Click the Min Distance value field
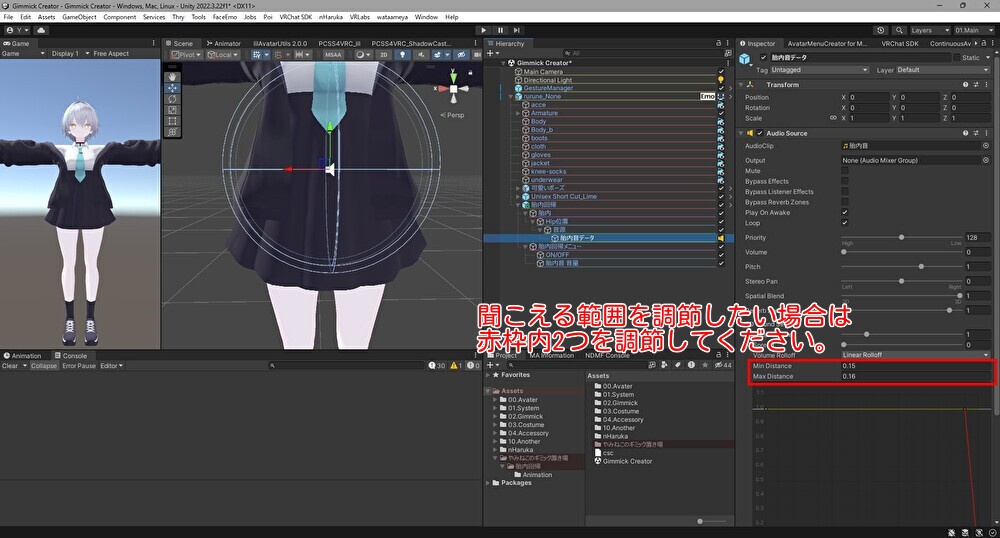The height and width of the screenshot is (538, 1000). (x=916, y=366)
